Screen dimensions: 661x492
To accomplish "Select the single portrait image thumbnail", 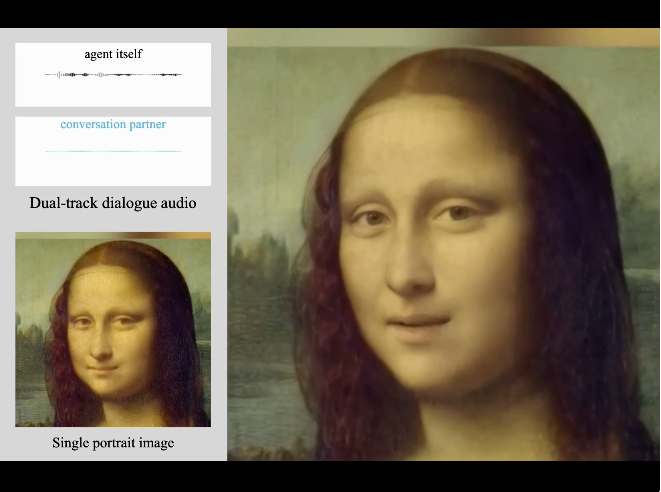I will tap(113, 329).
